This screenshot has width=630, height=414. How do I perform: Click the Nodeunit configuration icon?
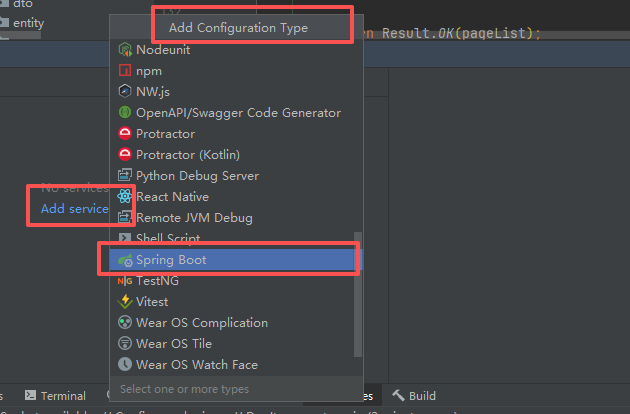pyautogui.click(x=125, y=50)
